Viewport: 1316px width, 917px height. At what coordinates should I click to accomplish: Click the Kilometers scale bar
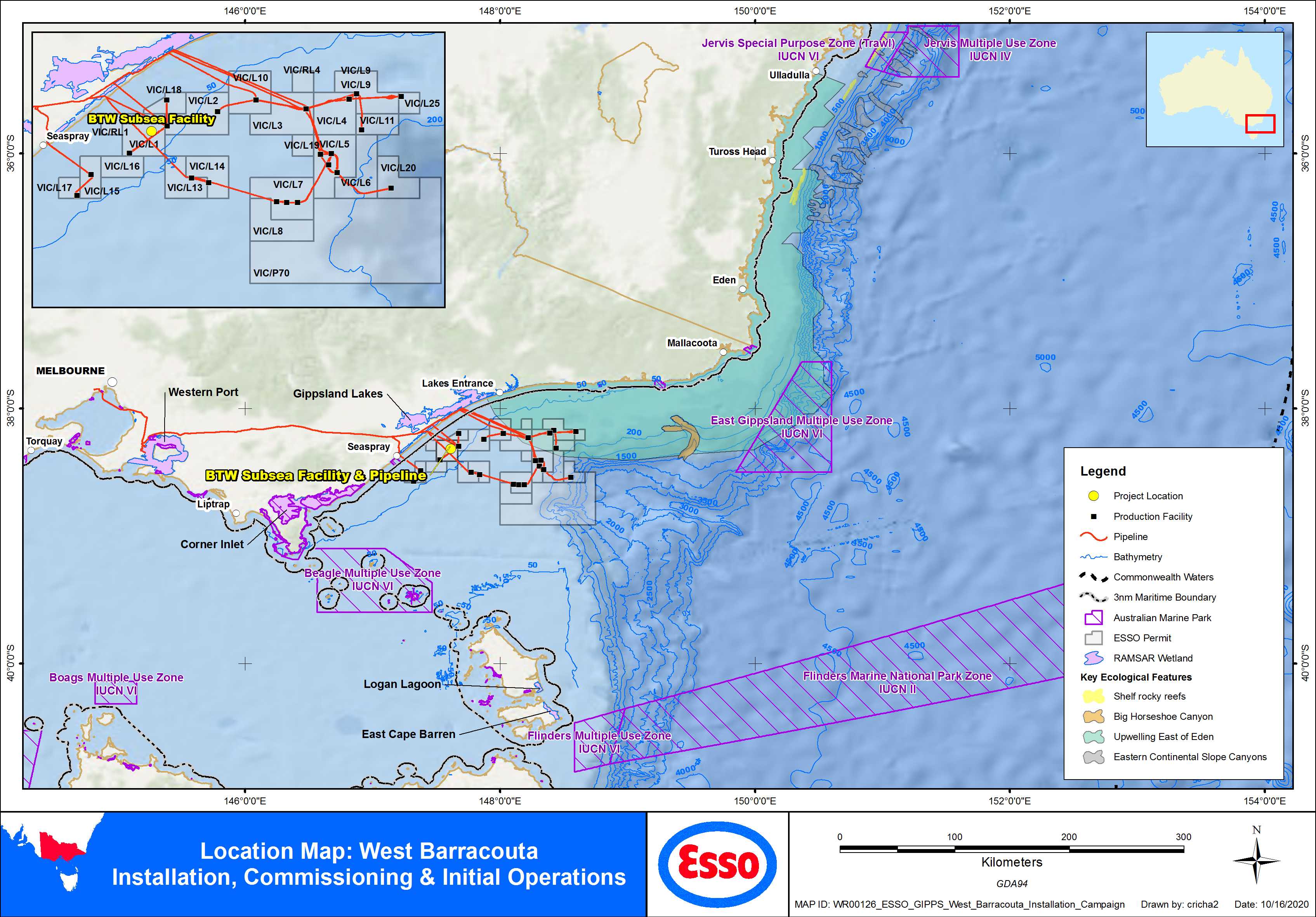coord(1011,849)
